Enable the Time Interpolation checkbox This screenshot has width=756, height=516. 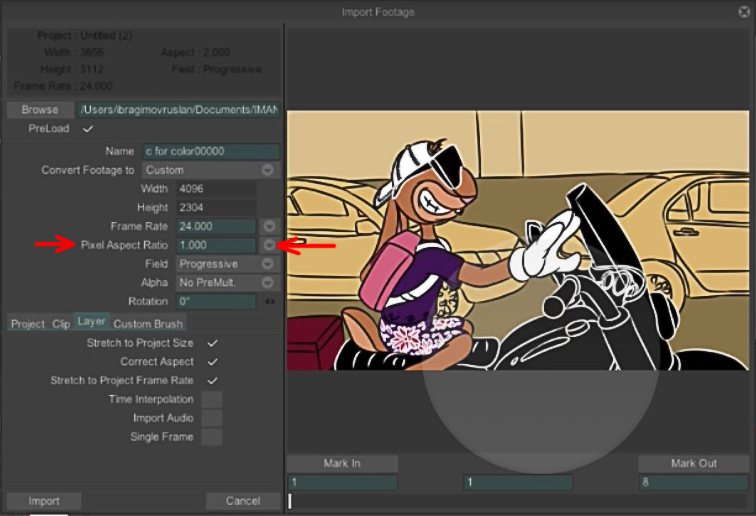coord(212,400)
